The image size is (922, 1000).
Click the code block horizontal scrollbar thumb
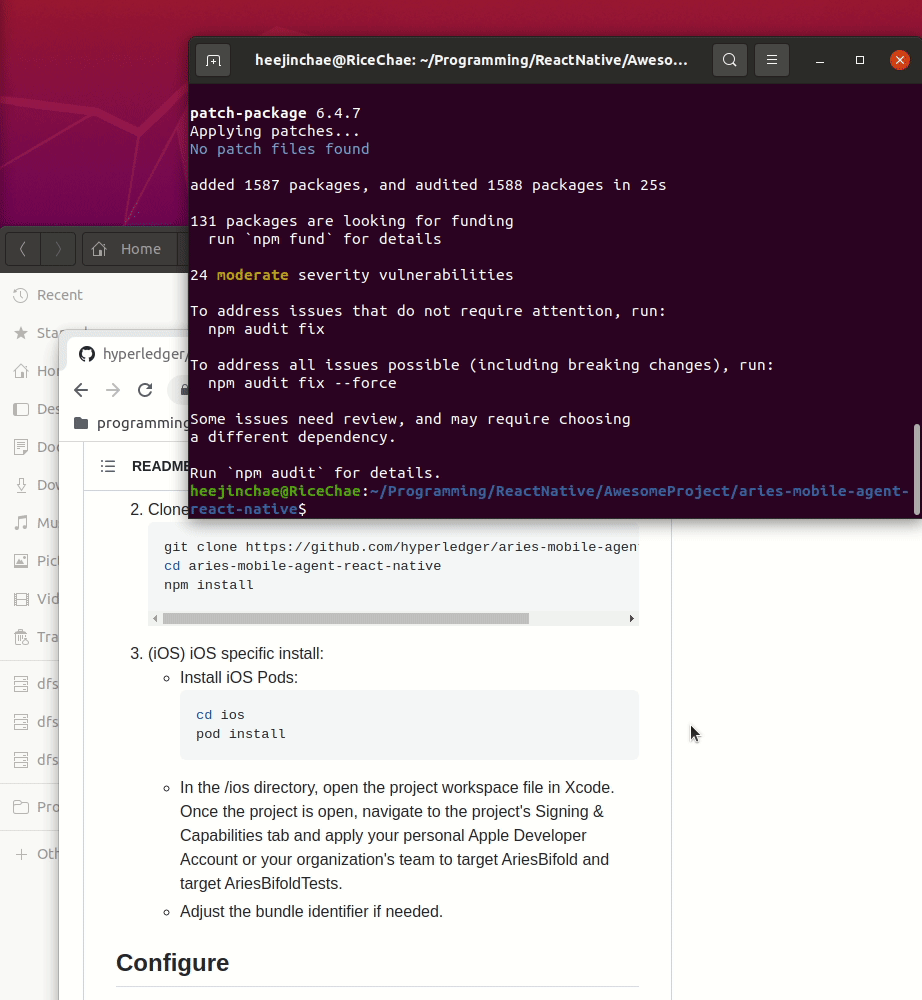[x=346, y=619]
